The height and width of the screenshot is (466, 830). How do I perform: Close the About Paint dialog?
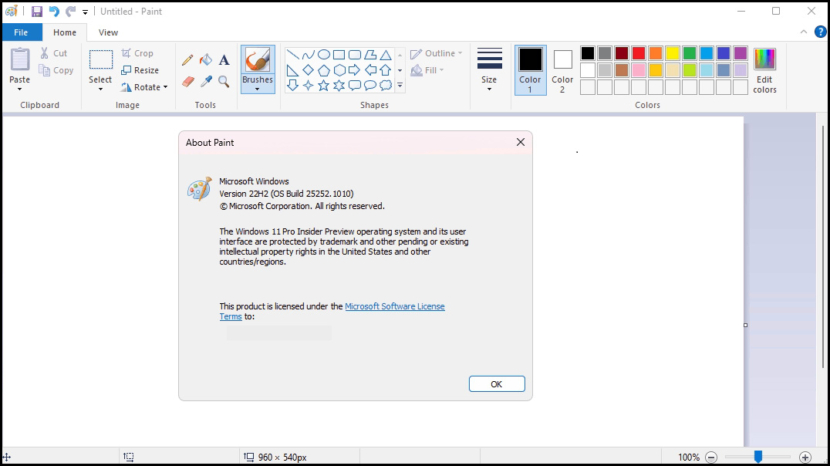click(520, 142)
